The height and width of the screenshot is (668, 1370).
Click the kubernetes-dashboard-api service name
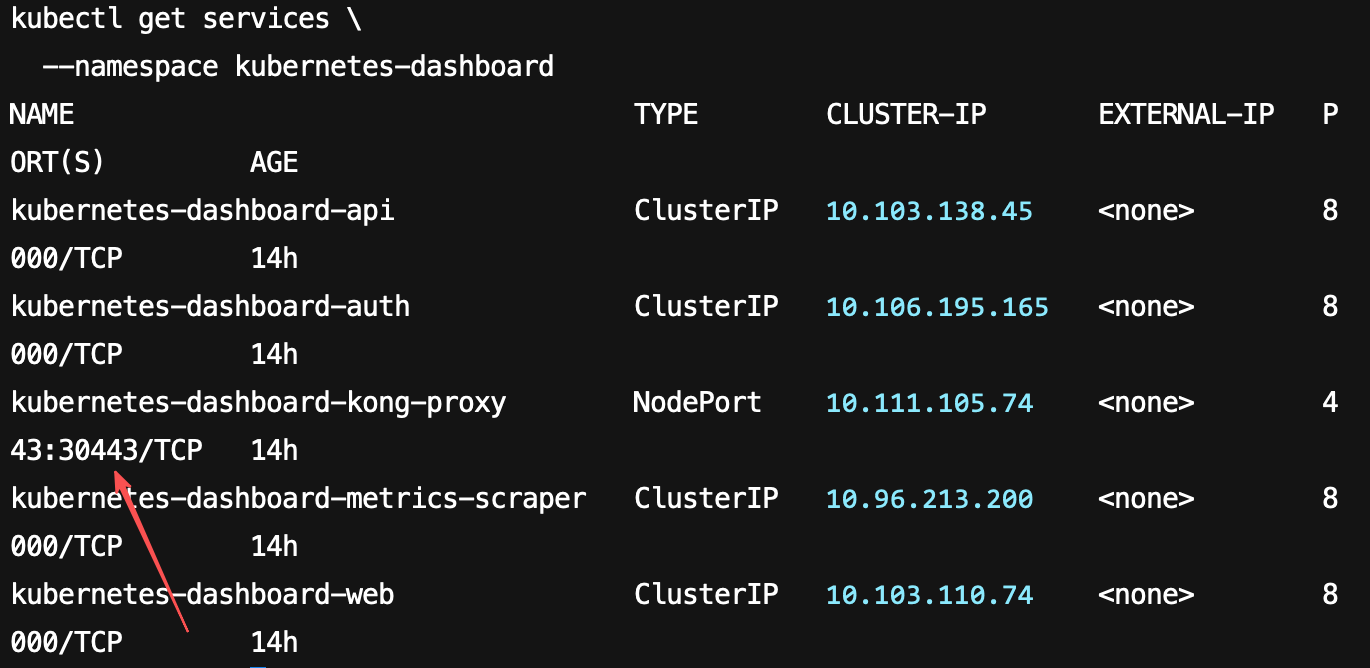(x=203, y=211)
